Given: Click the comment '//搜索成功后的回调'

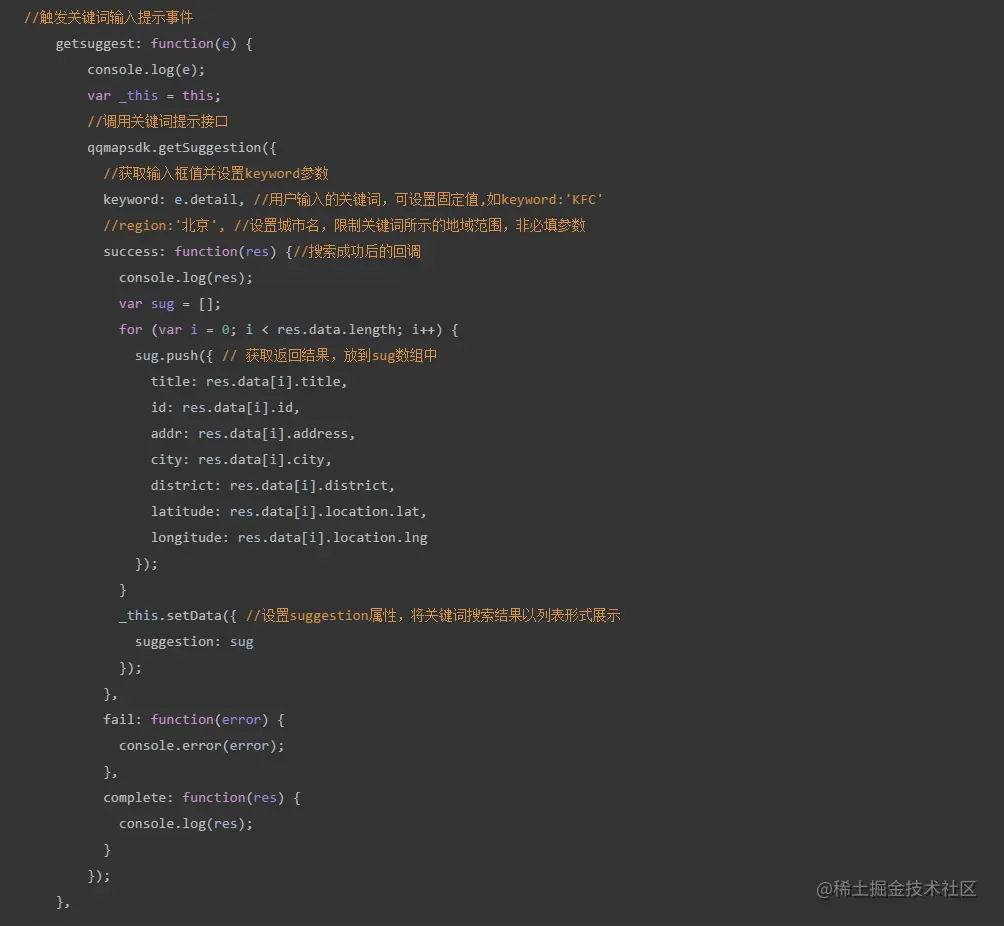Looking at the screenshot, I should click(357, 252).
